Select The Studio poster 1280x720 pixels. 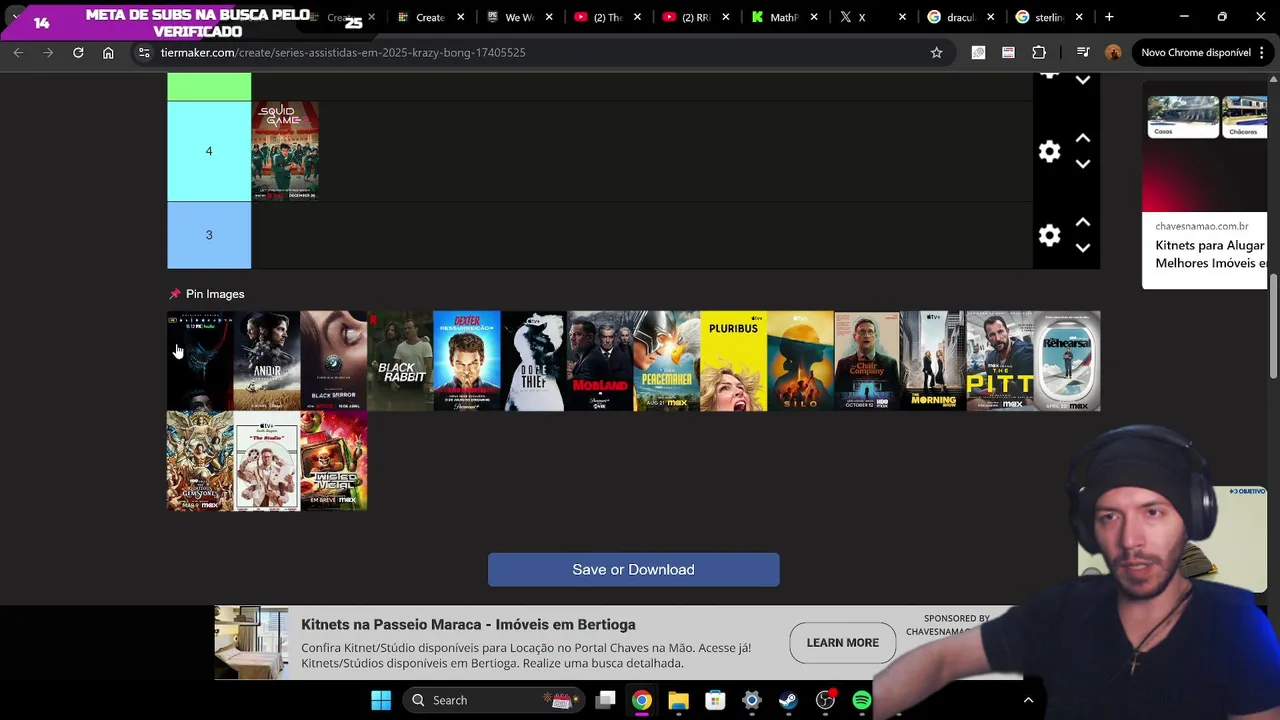(x=267, y=461)
